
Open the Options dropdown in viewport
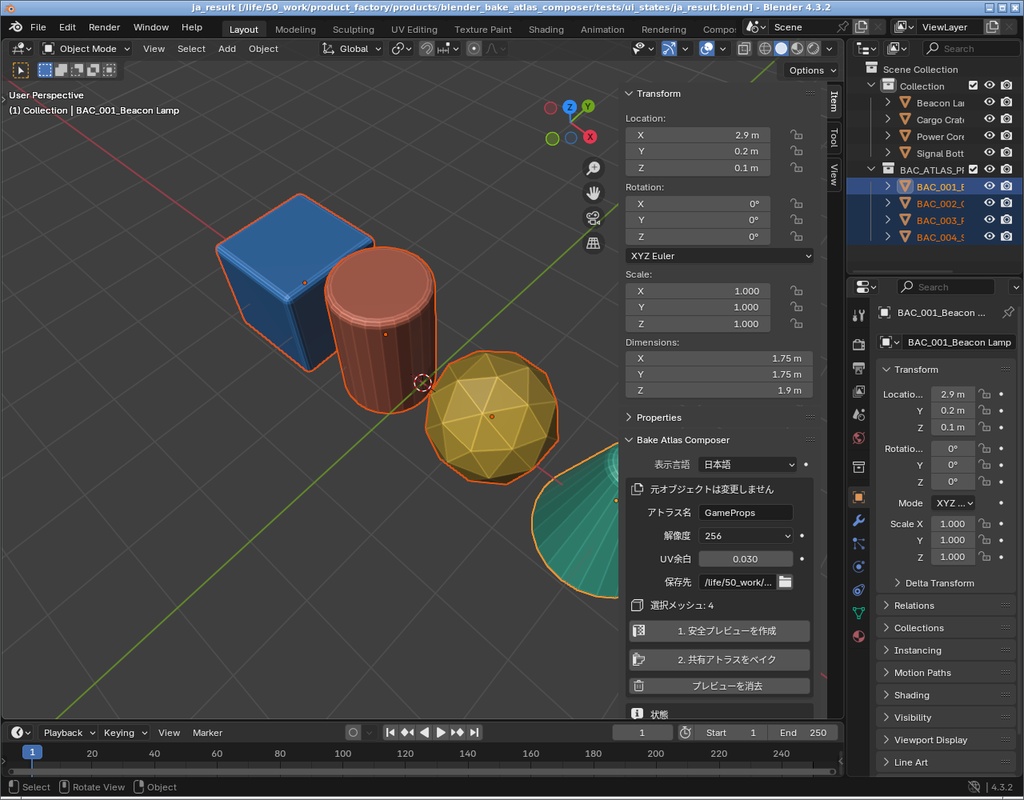(x=812, y=71)
